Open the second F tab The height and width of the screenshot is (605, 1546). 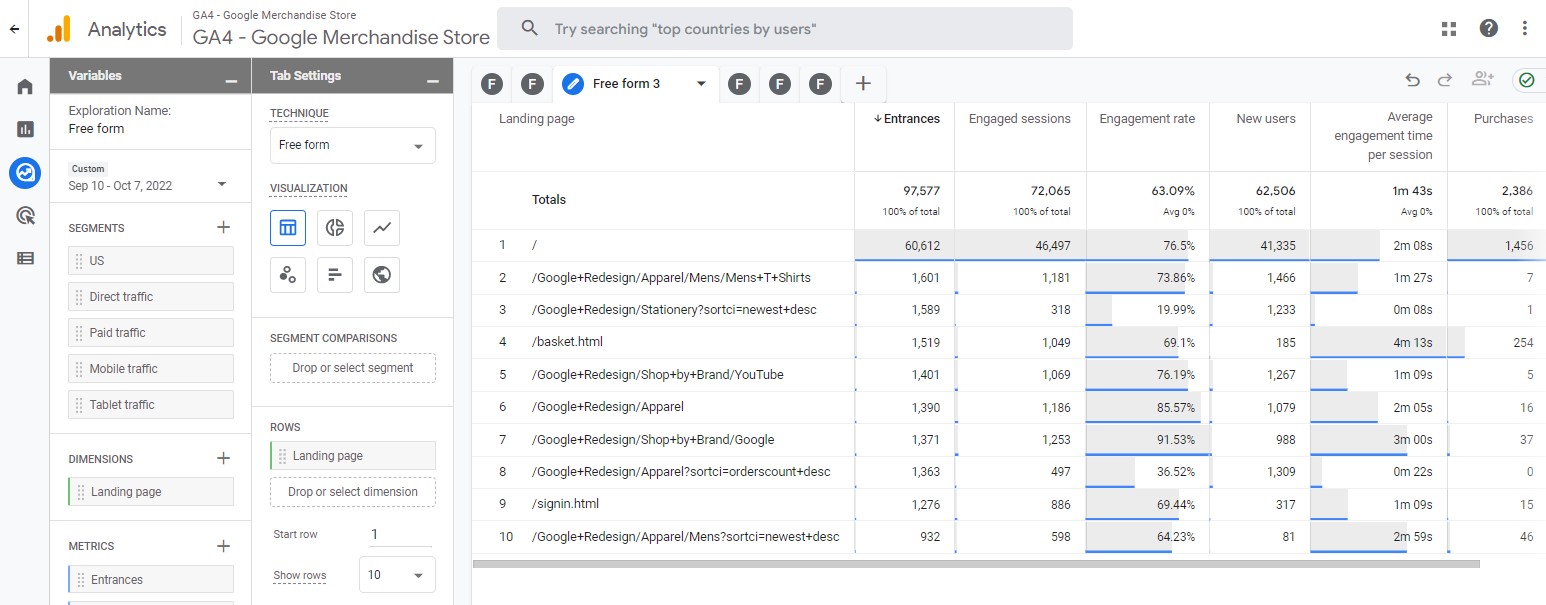[x=533, y=84]
